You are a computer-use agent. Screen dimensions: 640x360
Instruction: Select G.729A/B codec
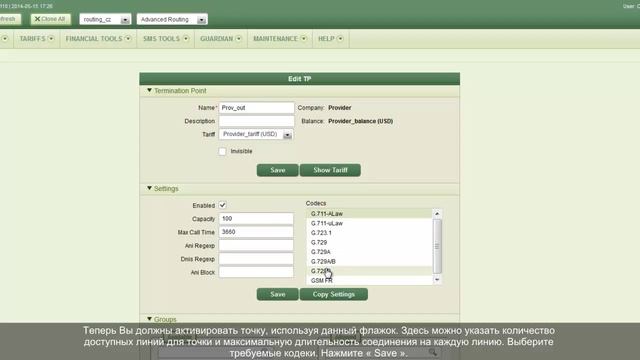click(x=369, y=261)
